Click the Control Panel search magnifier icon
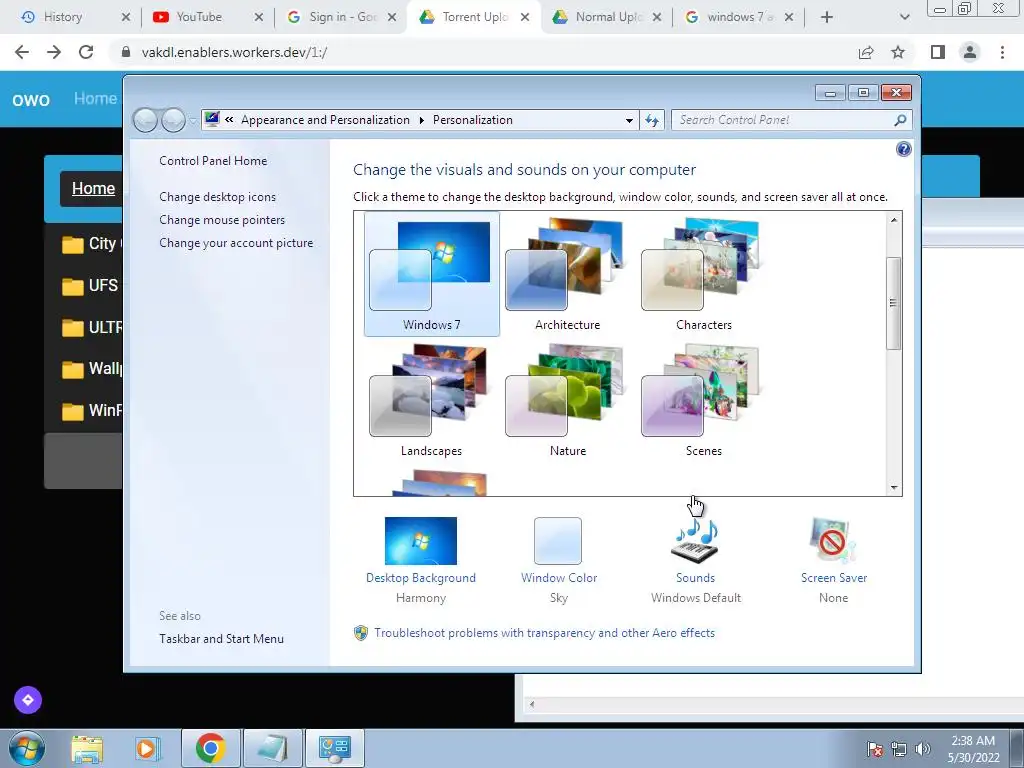Image resolution: width=1024 pixels, height=768 pixels. (x=900, y=120)
